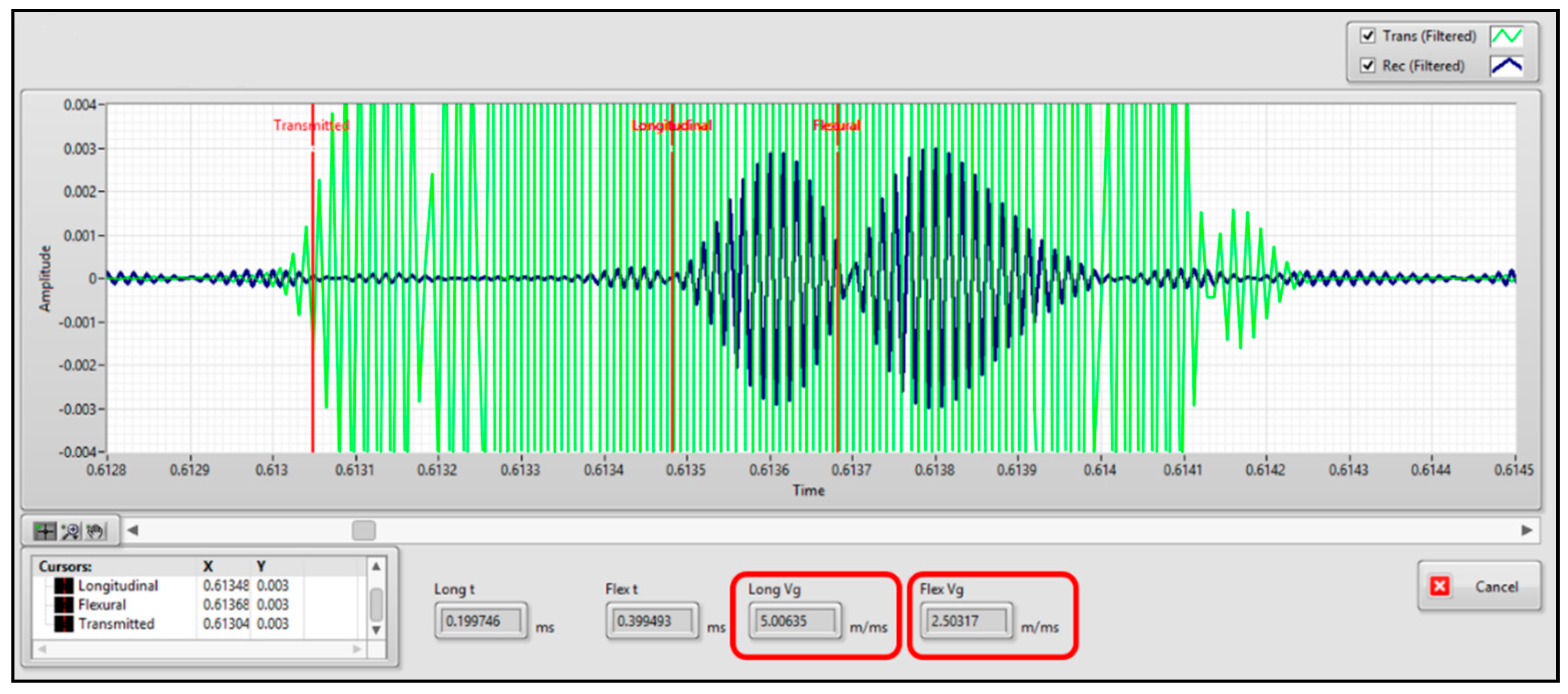The width and height of the screenshot is (1568, 694).
Task: Open the Rec (Filtered) blue plot style icon
Action: pyautogui.click(x=1506, y=66)
